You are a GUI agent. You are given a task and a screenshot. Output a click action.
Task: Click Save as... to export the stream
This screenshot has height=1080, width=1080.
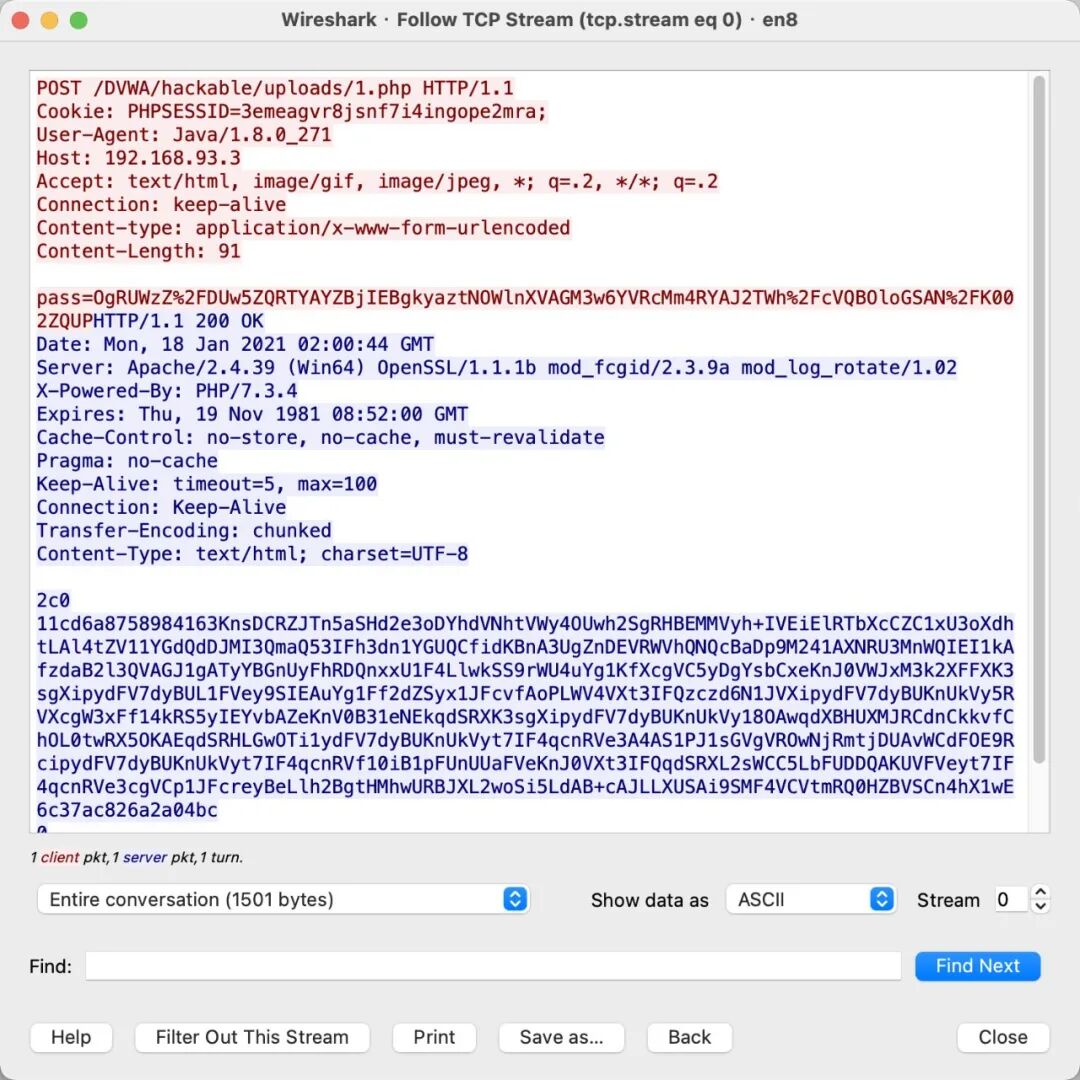coord(561,1037)
